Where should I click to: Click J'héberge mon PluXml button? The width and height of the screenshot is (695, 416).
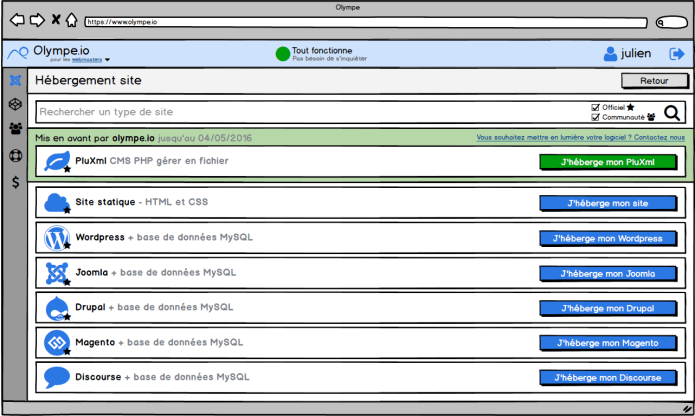coord(608,162)
